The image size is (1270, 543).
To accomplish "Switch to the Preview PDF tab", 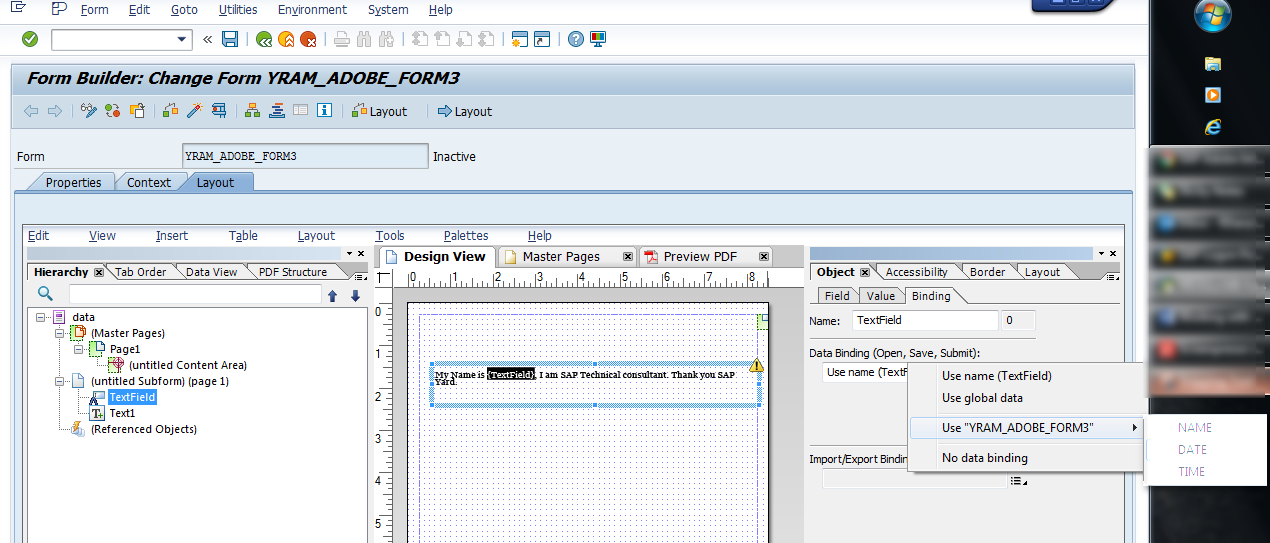I will pyautogui.click(x=699, y=257).
